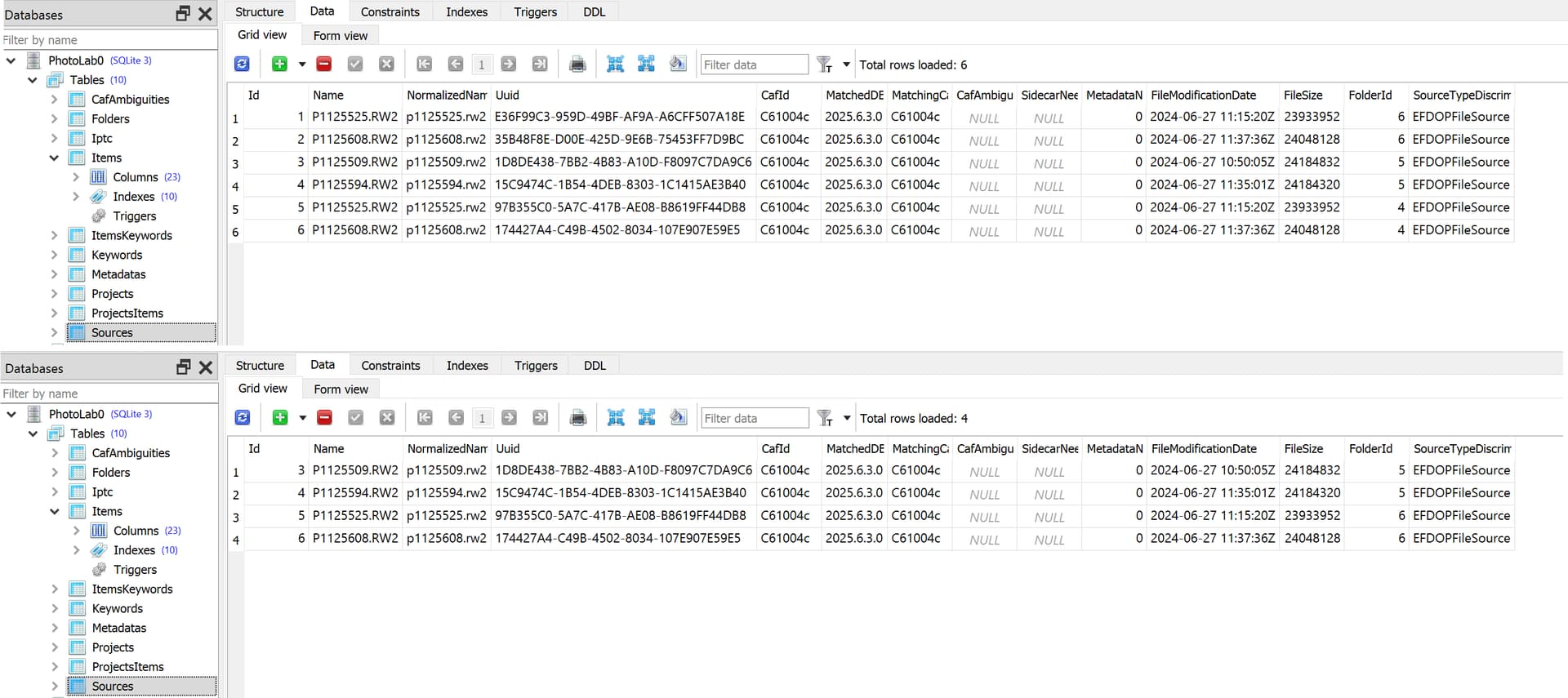Click Filter by name box in lower Databases

pos(109,393)
